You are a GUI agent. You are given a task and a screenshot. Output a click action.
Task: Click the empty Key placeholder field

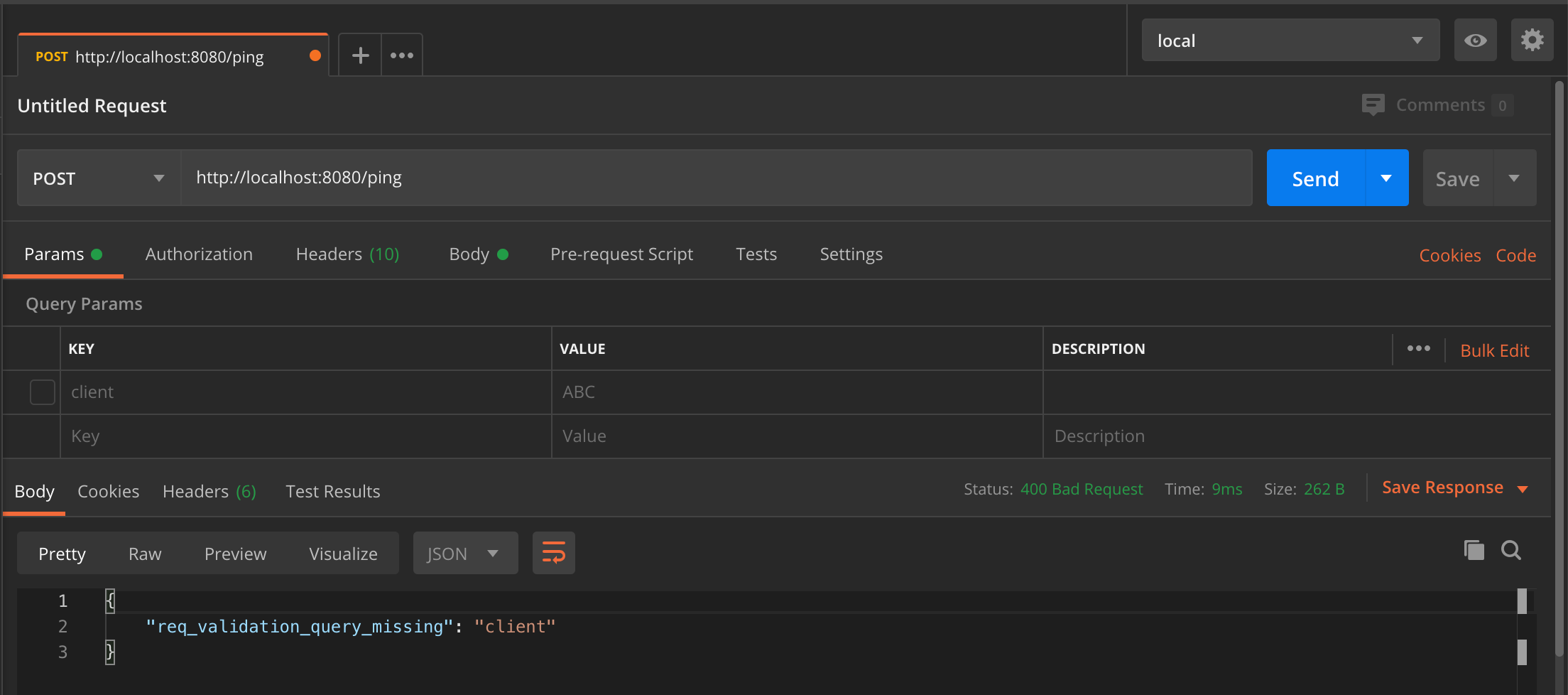click(306, 436)
